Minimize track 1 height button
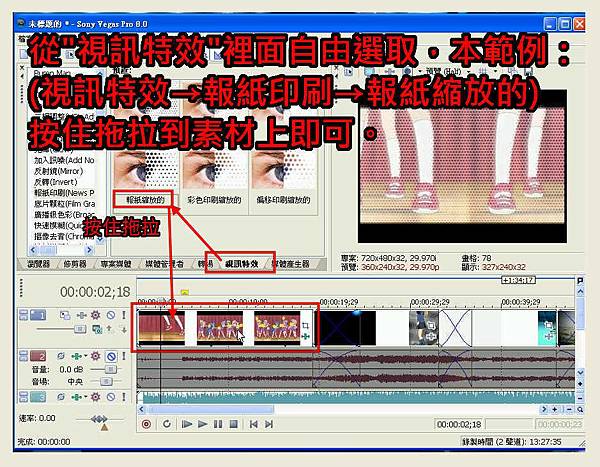 pos(23,315)
